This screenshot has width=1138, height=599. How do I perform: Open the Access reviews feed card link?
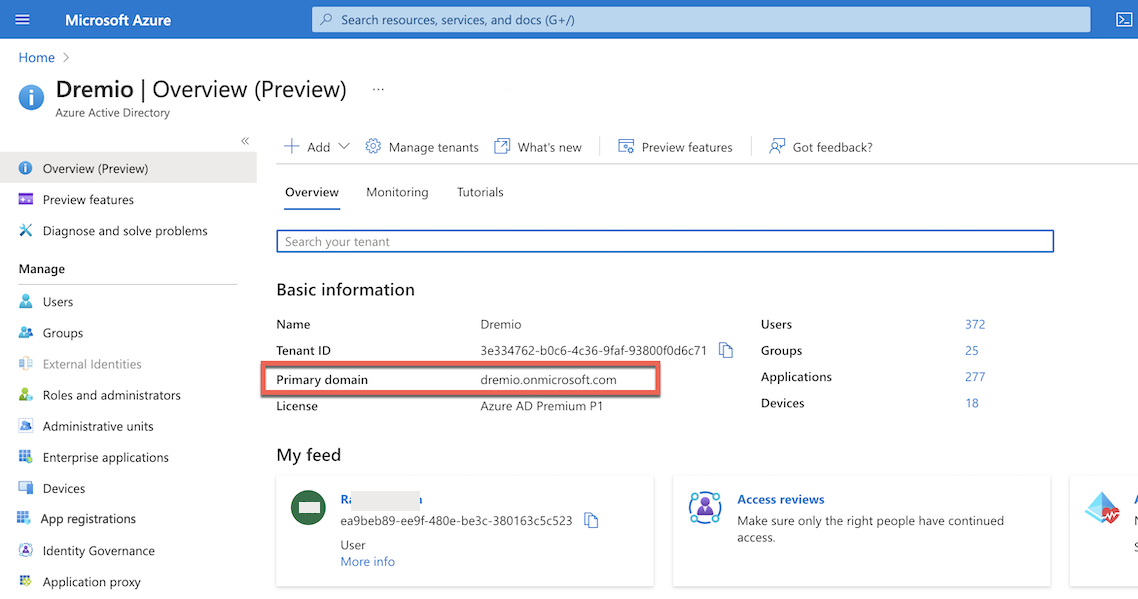click(780, 499)
